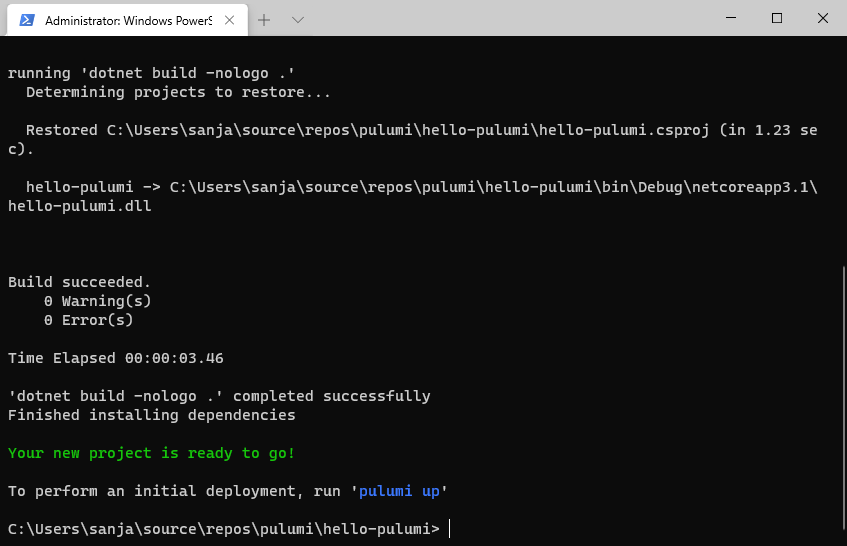Click 'completed successfully' line text
Viewport: 847px width, 546px height.
(332, 396)
